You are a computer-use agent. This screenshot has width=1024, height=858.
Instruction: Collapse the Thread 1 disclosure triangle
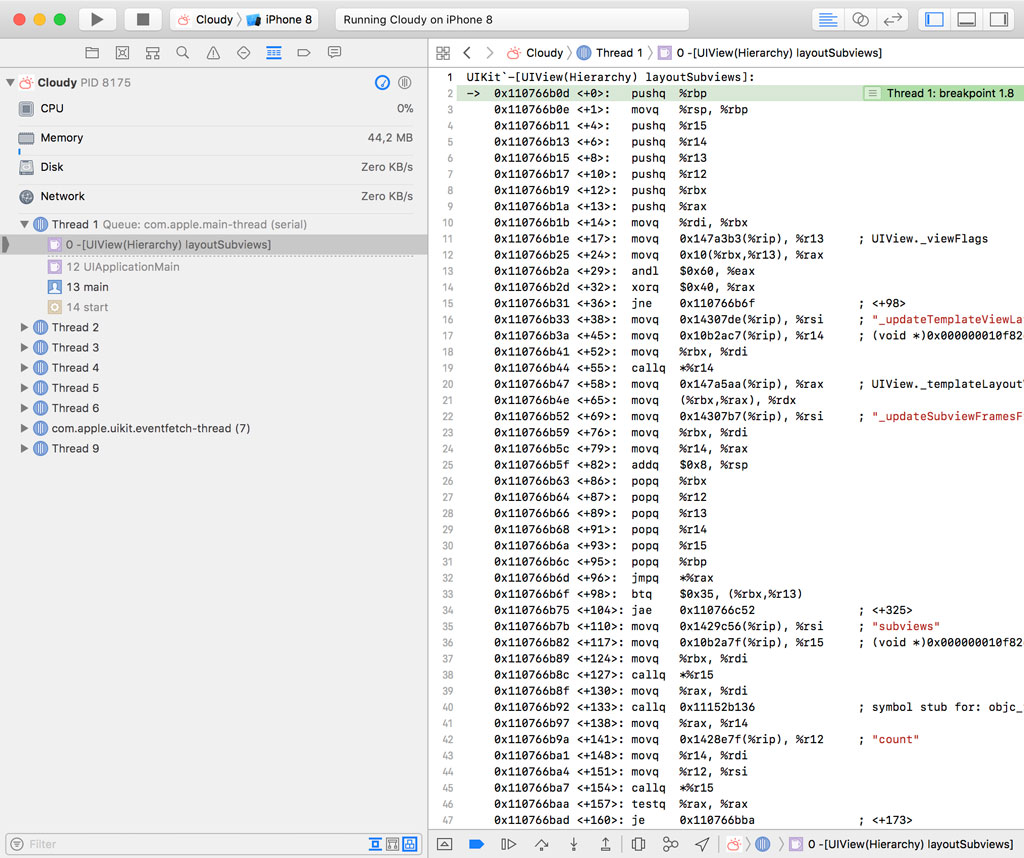[x=25, y=224]
